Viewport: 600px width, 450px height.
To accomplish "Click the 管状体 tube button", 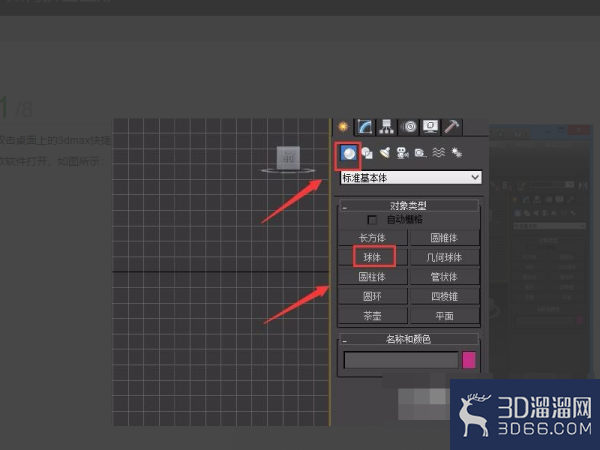I will (x=445, y=277).
